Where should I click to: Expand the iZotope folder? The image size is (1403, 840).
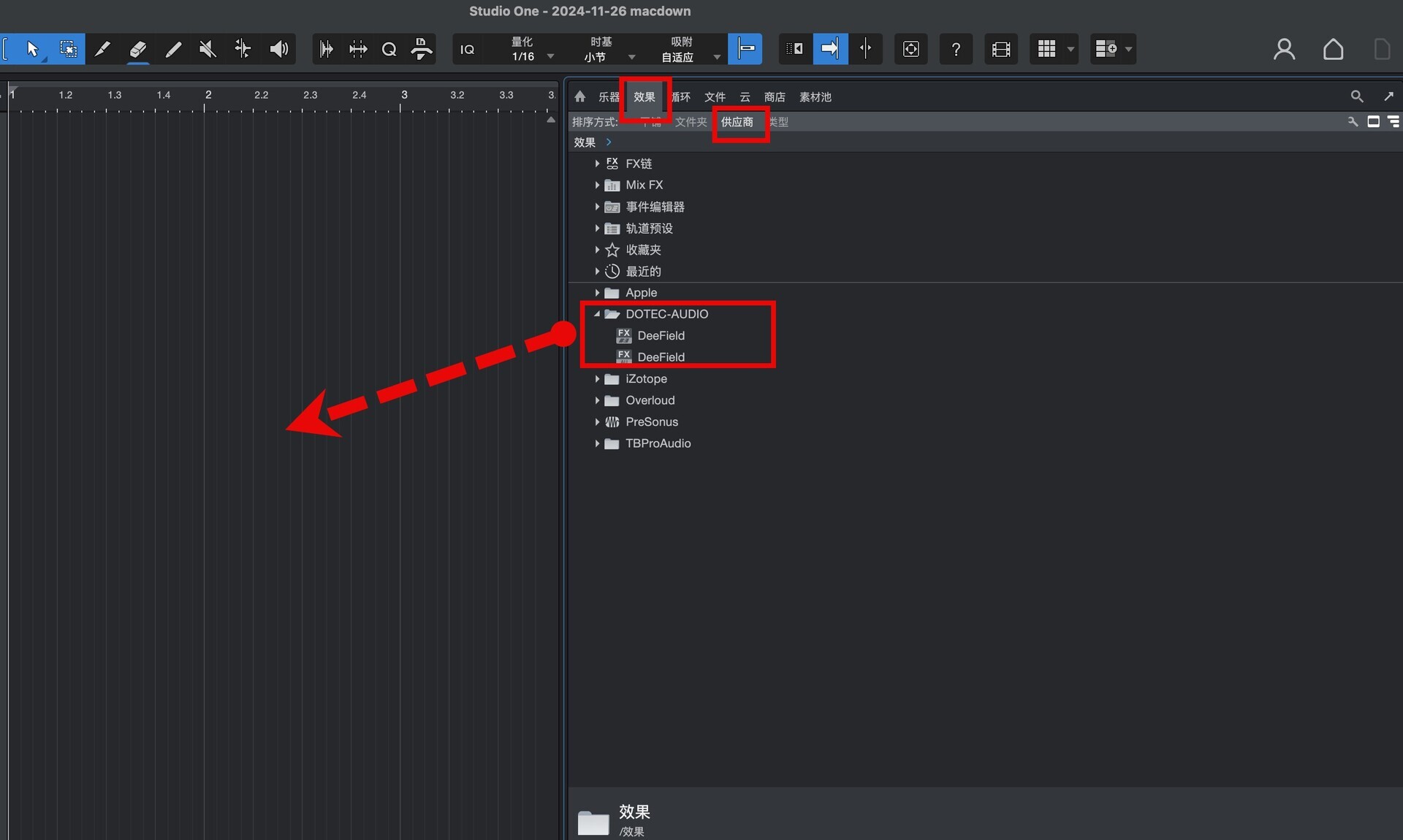597,379
